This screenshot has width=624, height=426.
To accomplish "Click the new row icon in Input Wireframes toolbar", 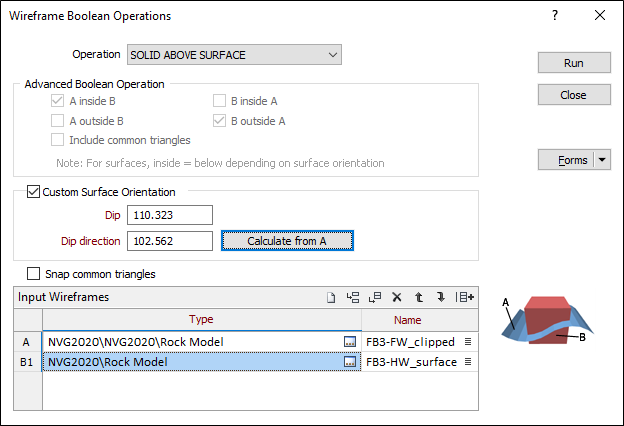I will [x=331, y=297].
